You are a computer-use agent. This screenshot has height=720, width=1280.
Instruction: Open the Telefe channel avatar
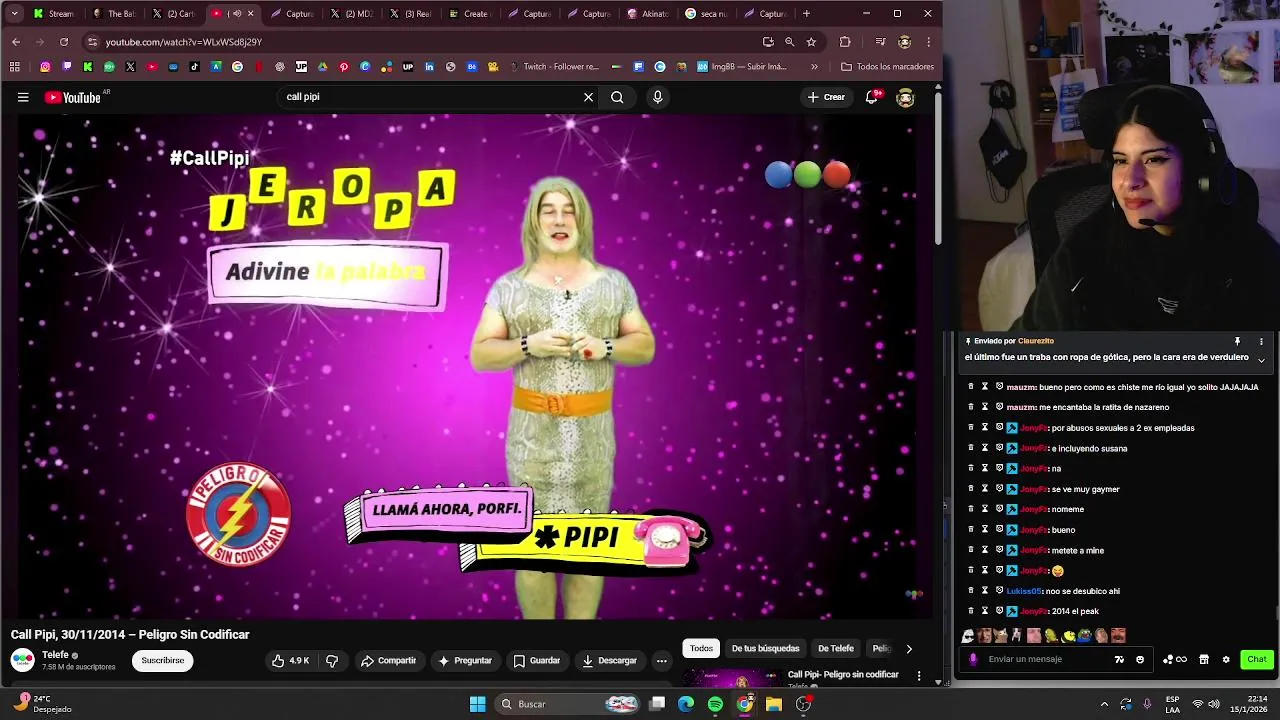pos(22,660)
